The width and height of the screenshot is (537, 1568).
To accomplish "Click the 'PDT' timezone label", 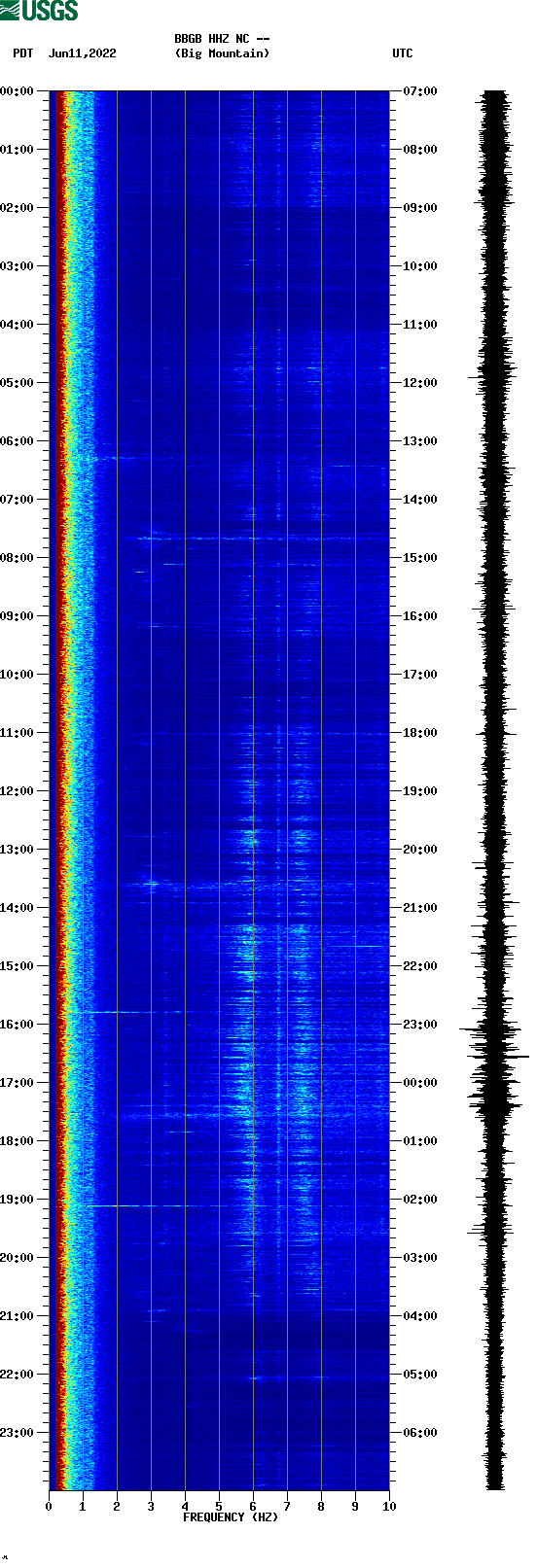I will [x=23, y=53].
